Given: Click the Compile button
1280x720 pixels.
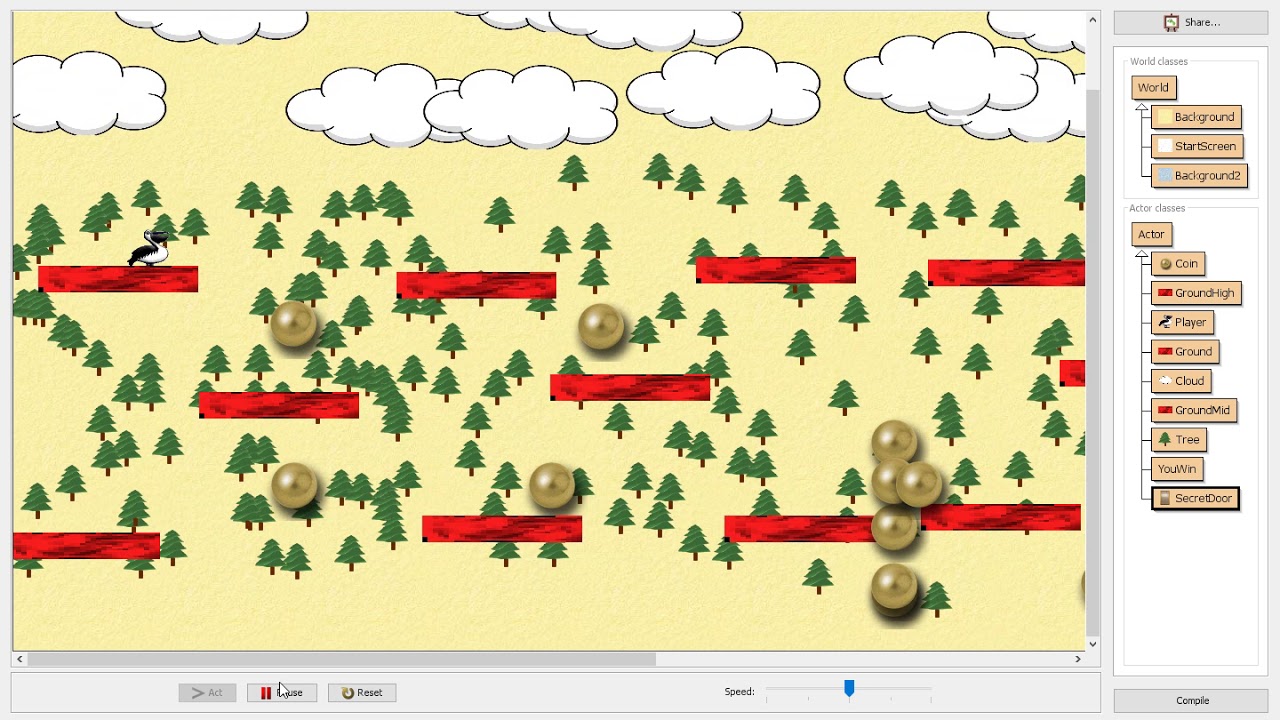Looking at the screenshot, I should pyautogui.click(x=1191, y=700).
